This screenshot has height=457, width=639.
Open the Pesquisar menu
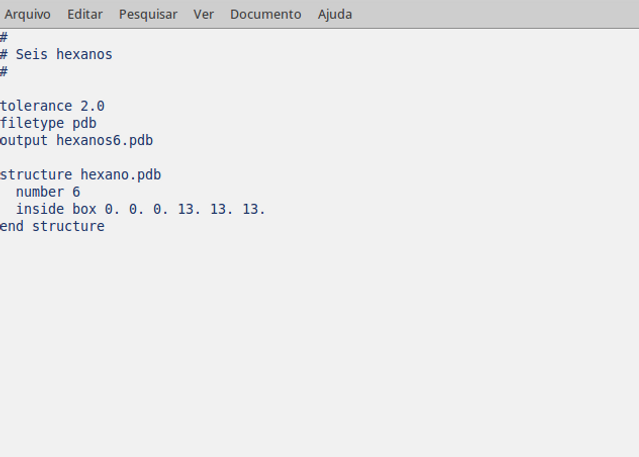click(148, 14)
